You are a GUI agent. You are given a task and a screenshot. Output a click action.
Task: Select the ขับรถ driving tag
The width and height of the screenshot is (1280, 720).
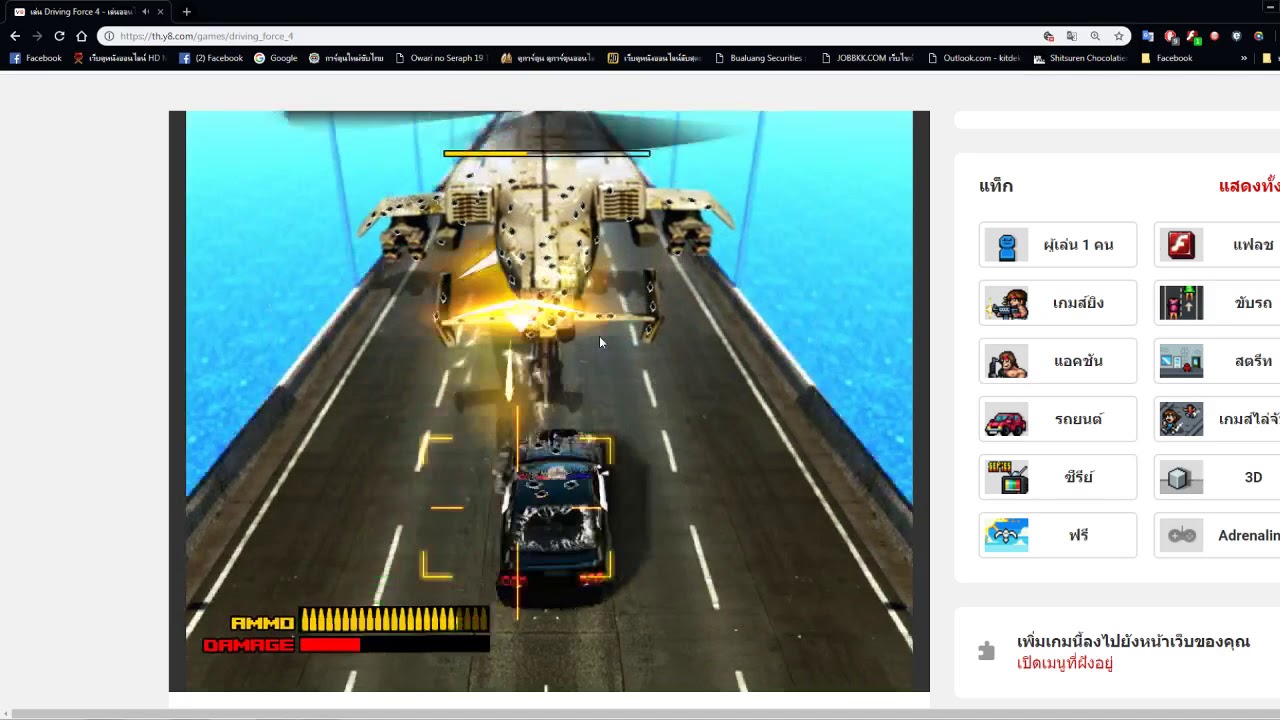1217,303
